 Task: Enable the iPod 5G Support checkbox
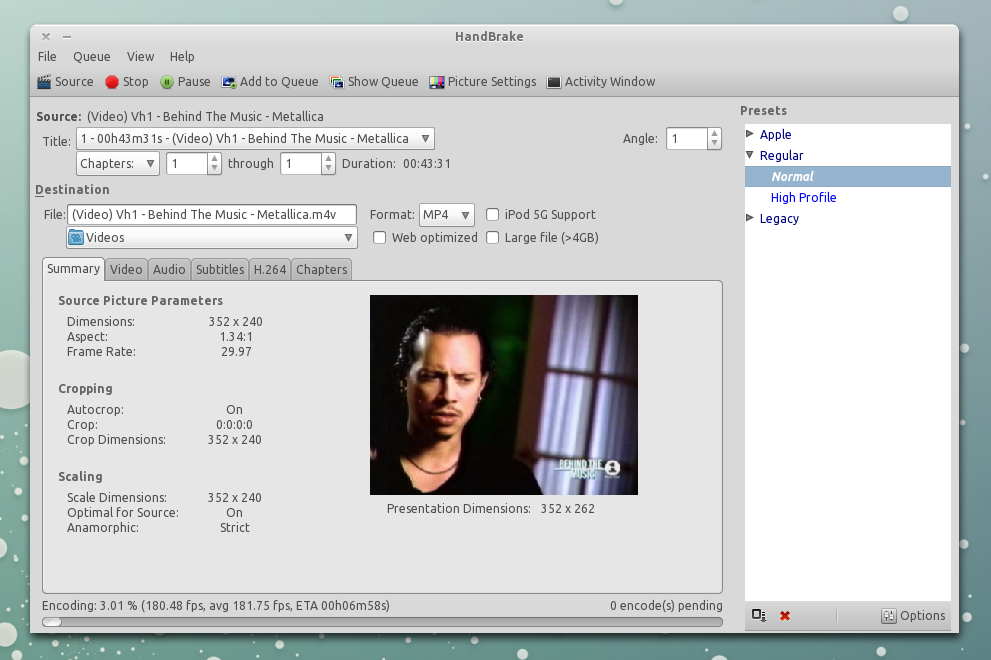[x=493, y=214]
